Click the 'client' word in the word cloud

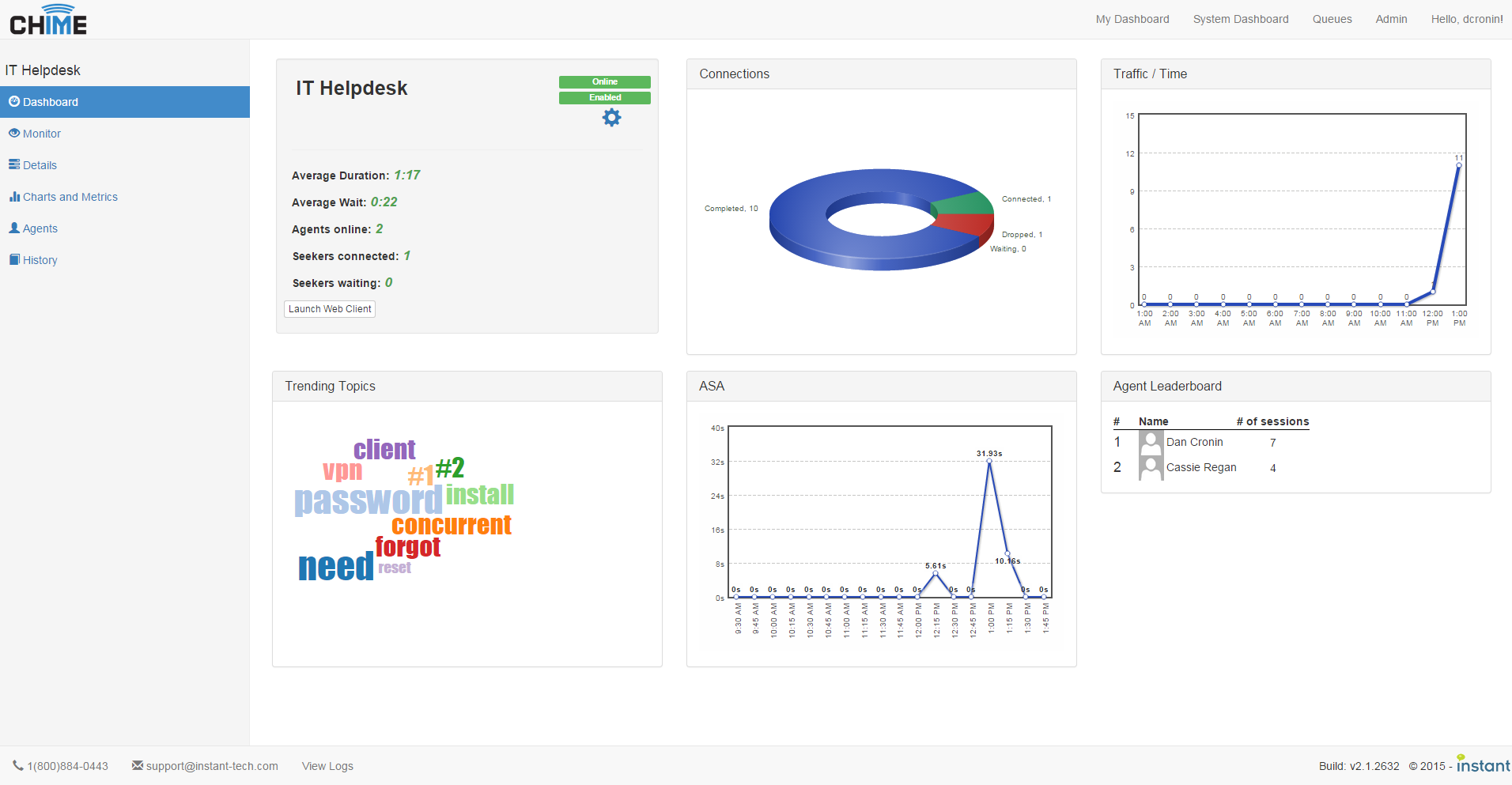pyautogui.click(x=384, y=449)
